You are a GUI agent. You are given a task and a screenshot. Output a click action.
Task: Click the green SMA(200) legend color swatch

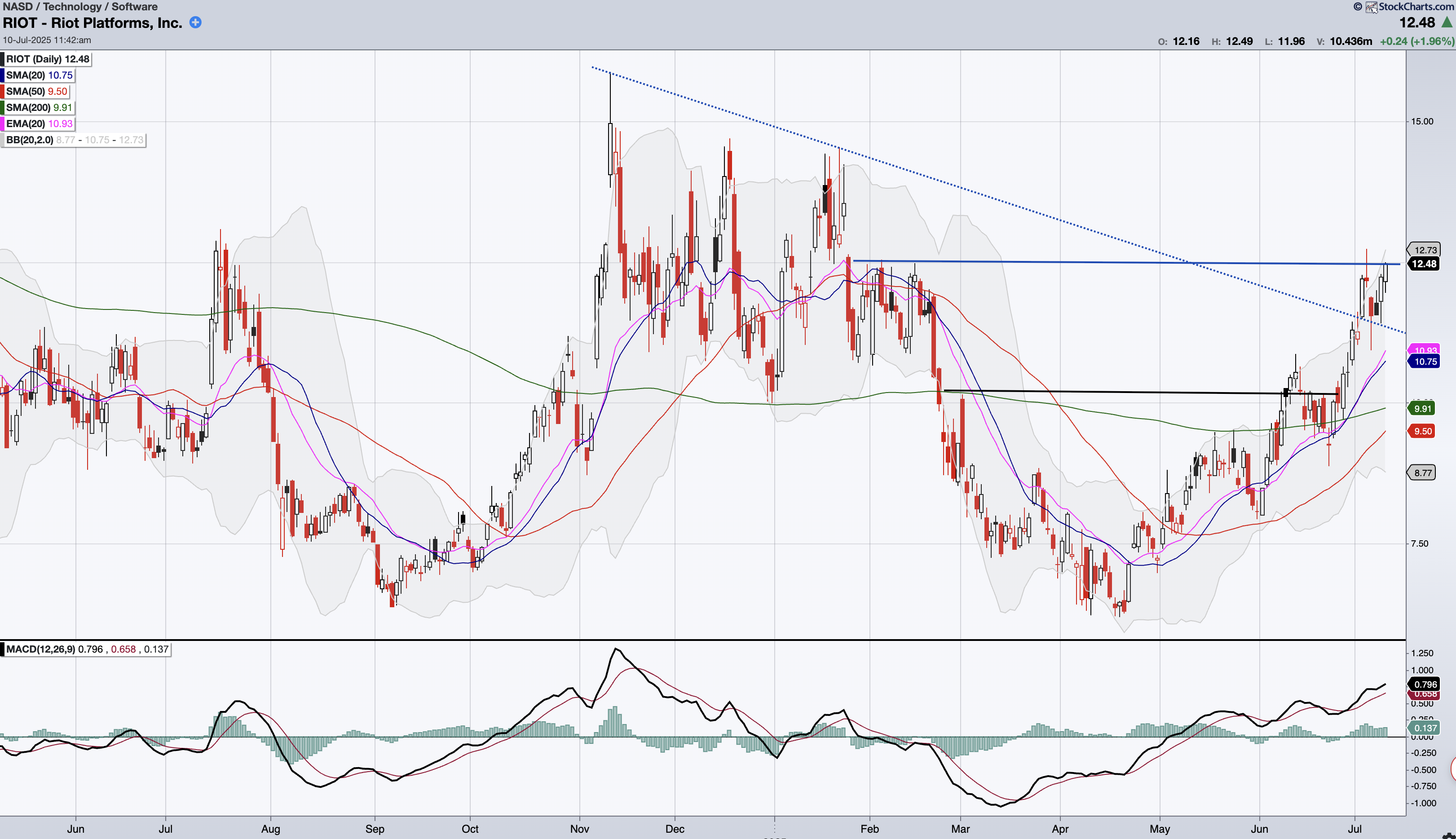coord(2,107)
